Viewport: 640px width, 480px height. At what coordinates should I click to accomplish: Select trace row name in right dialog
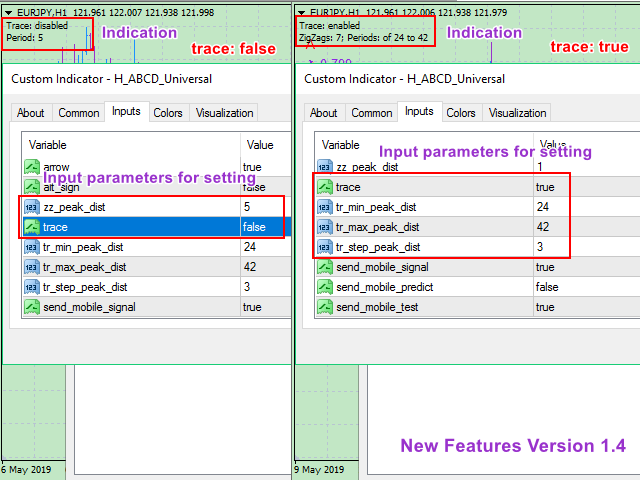[348, 187]
